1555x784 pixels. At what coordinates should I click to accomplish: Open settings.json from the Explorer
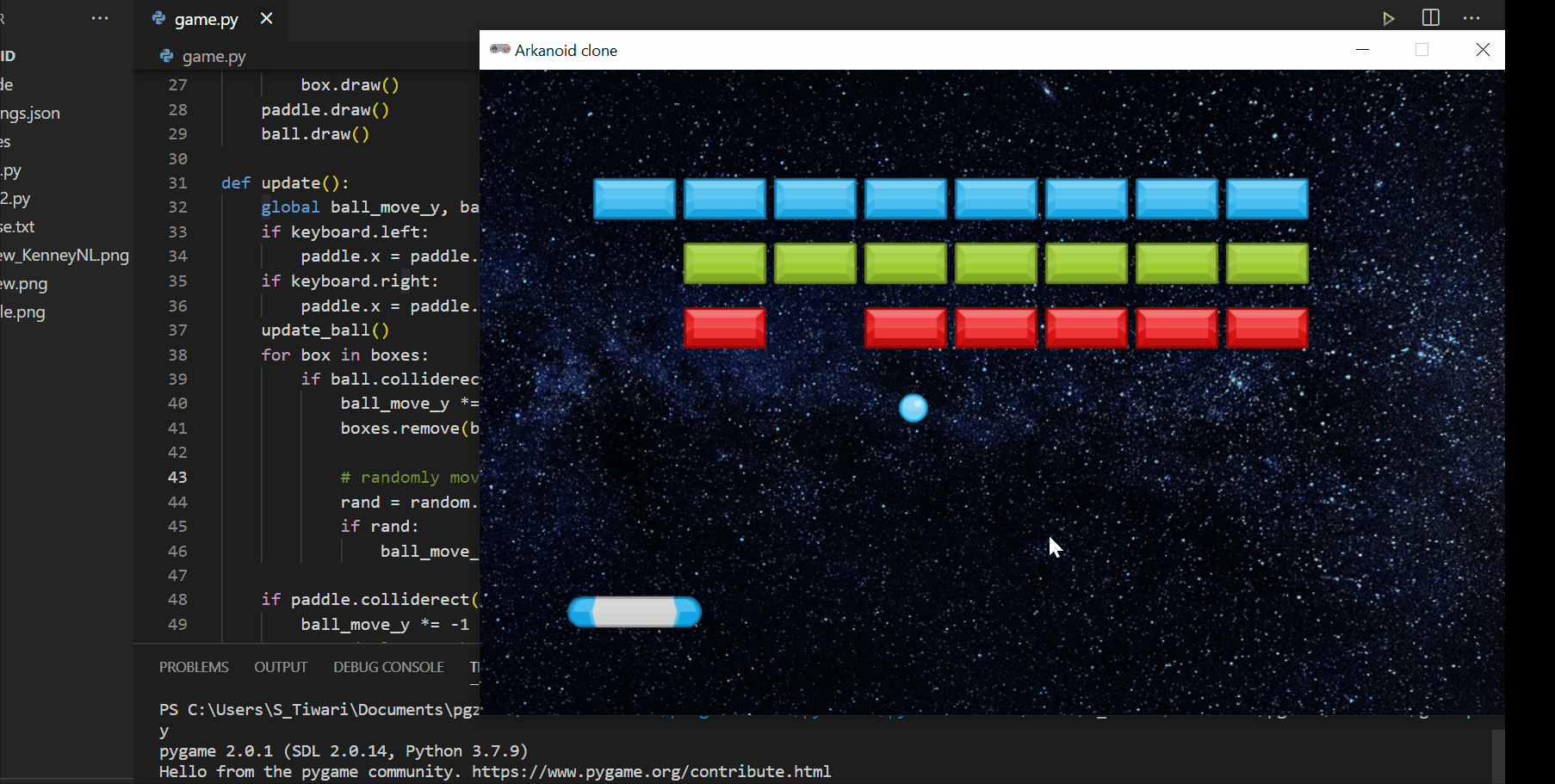(30, 113)
